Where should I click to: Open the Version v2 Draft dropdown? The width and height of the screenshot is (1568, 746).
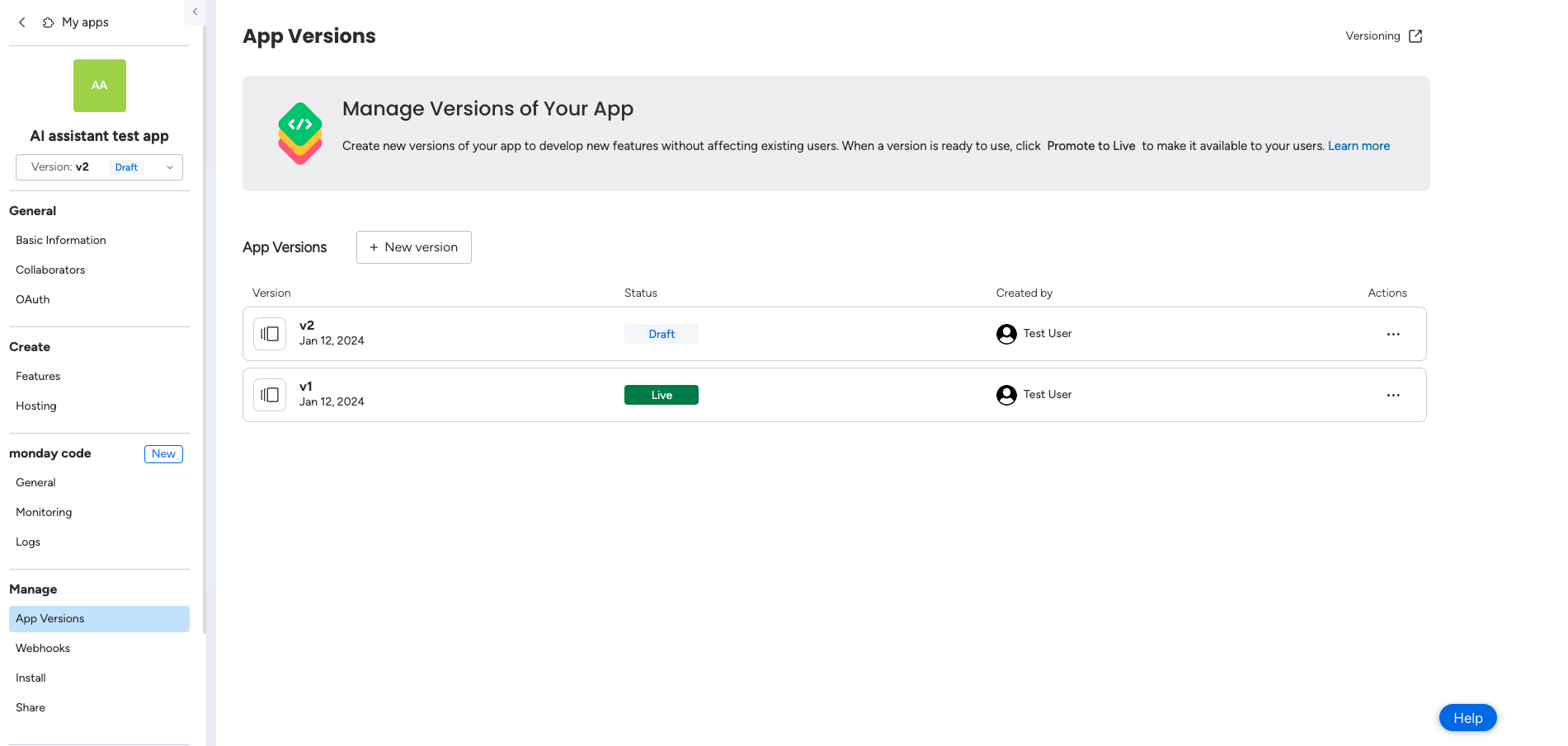pos(99,167)
